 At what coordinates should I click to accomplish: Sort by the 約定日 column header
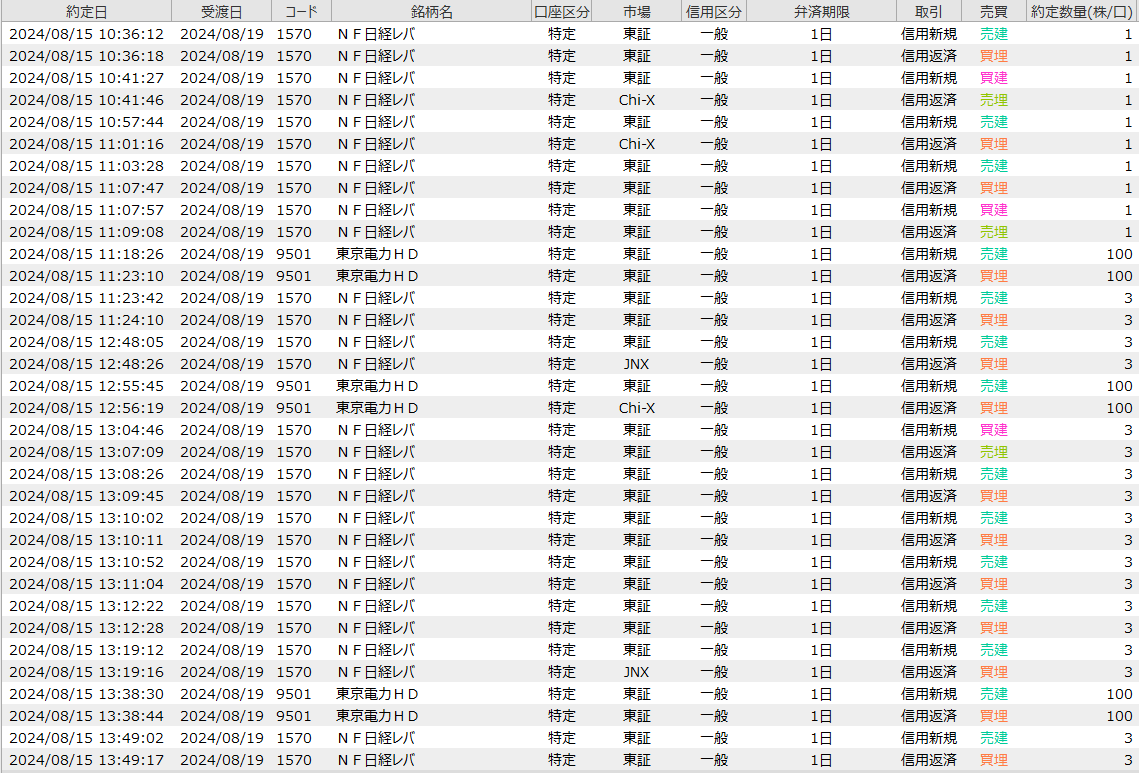86,11
